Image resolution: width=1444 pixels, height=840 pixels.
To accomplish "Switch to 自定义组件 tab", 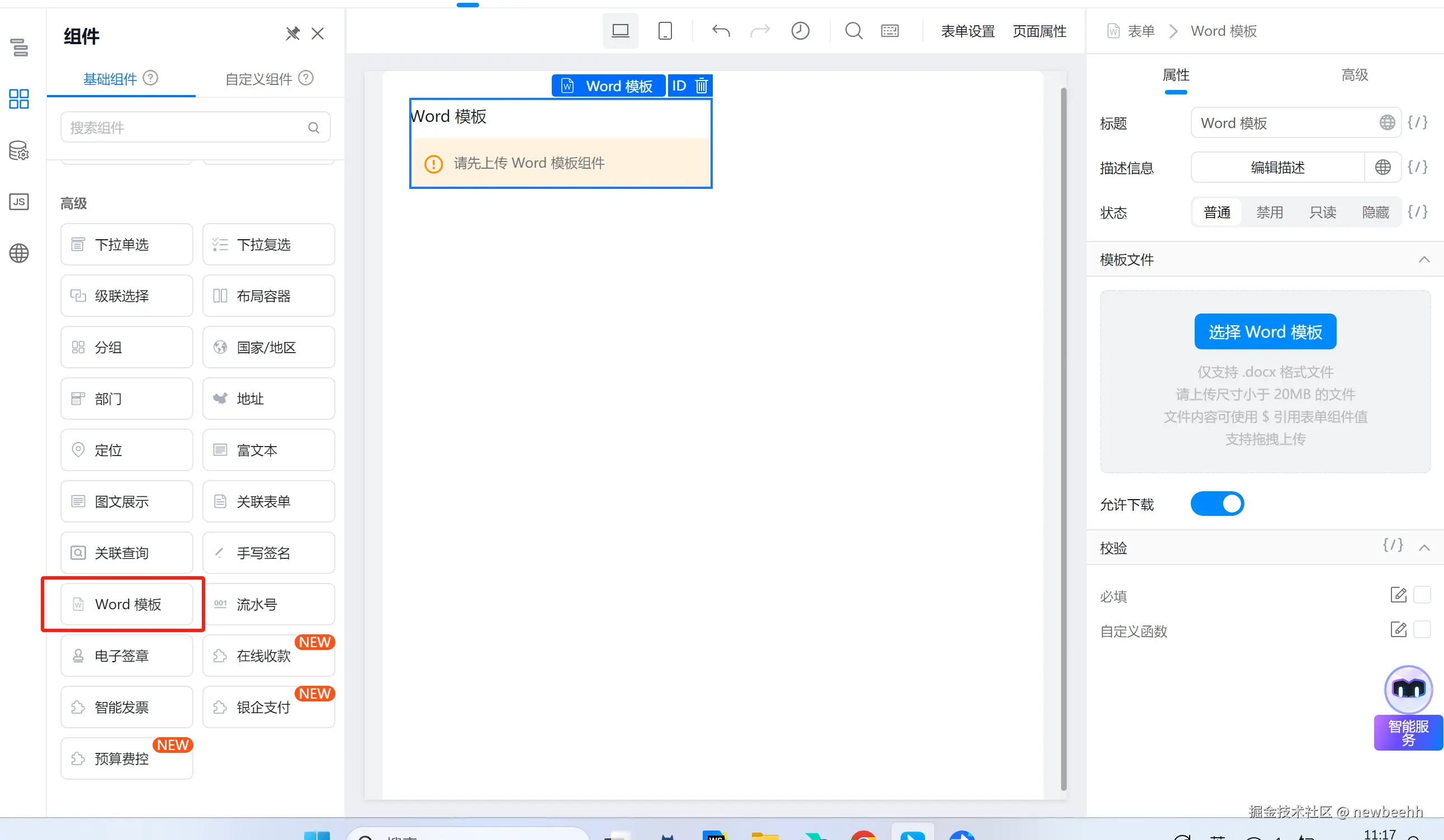I will 259,78.
